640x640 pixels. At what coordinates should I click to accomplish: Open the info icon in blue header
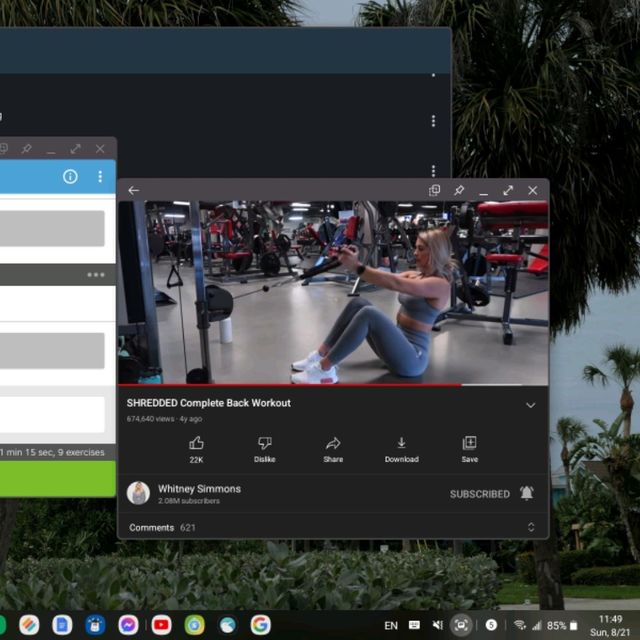coord(70,177)
